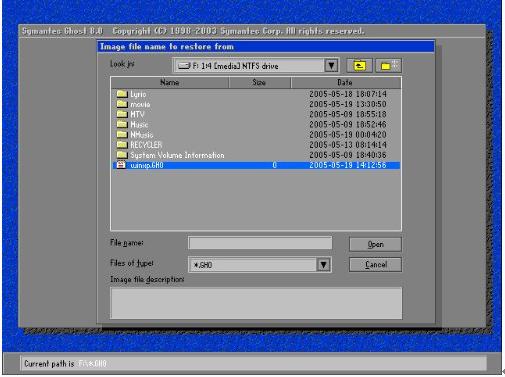Click the System Volume Information folder icon
The image size is (505, 377).
pyautogui.click(x=122, y=155)
